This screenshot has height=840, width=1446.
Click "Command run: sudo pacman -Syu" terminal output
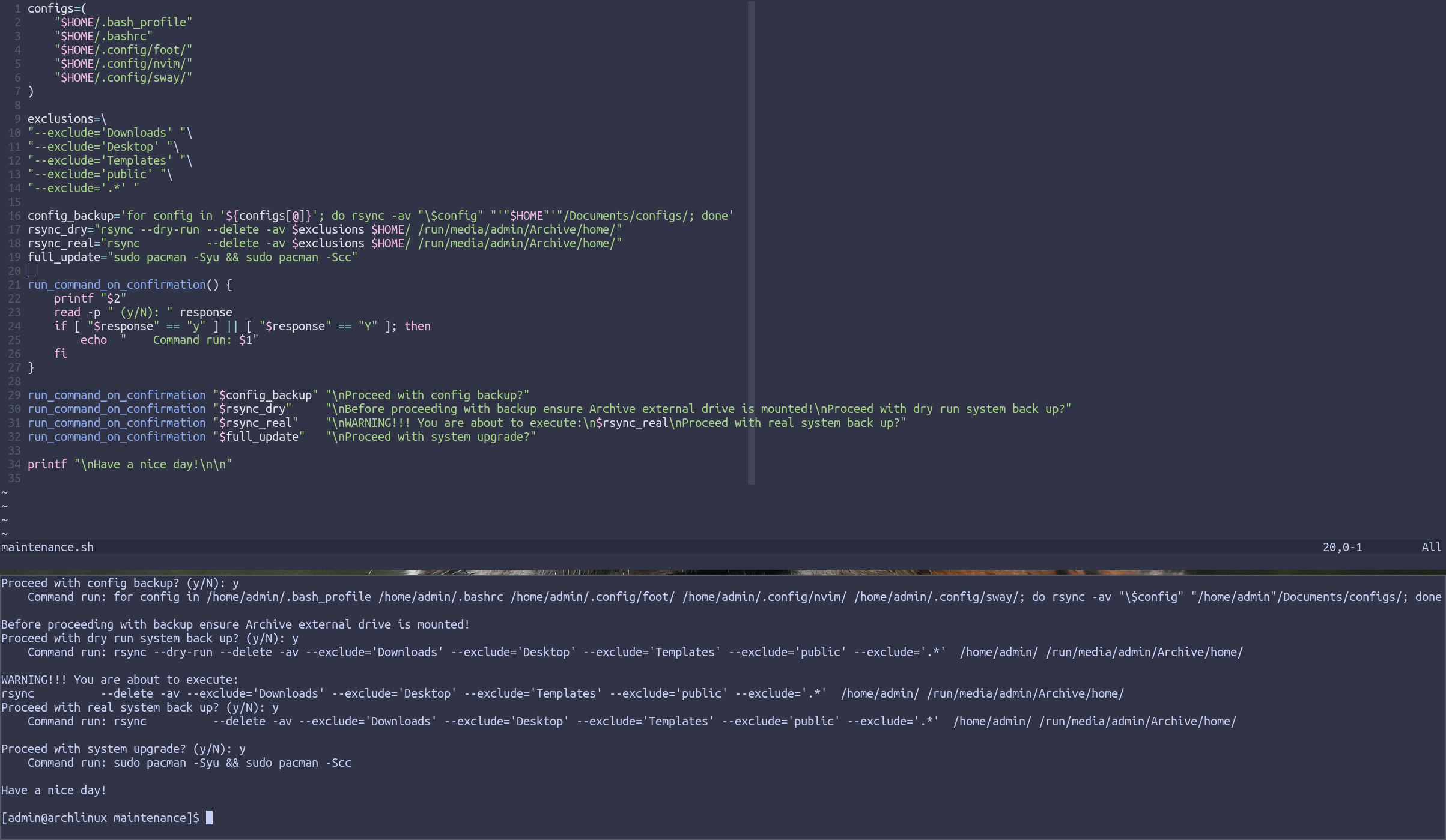point(189,763)
